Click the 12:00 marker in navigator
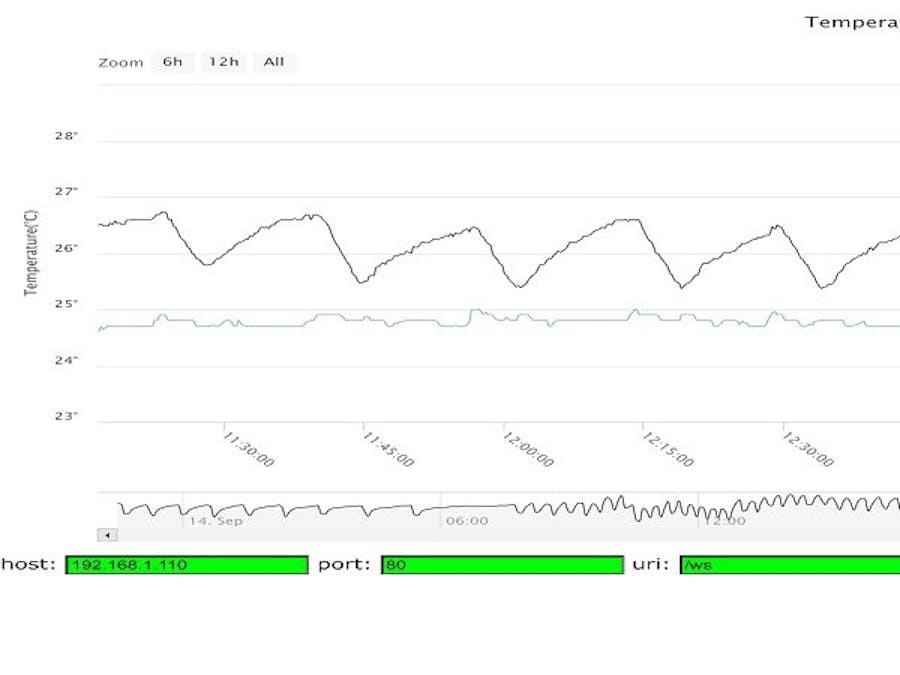This screenshot has height=675, width=900. (x=725, y=521)
